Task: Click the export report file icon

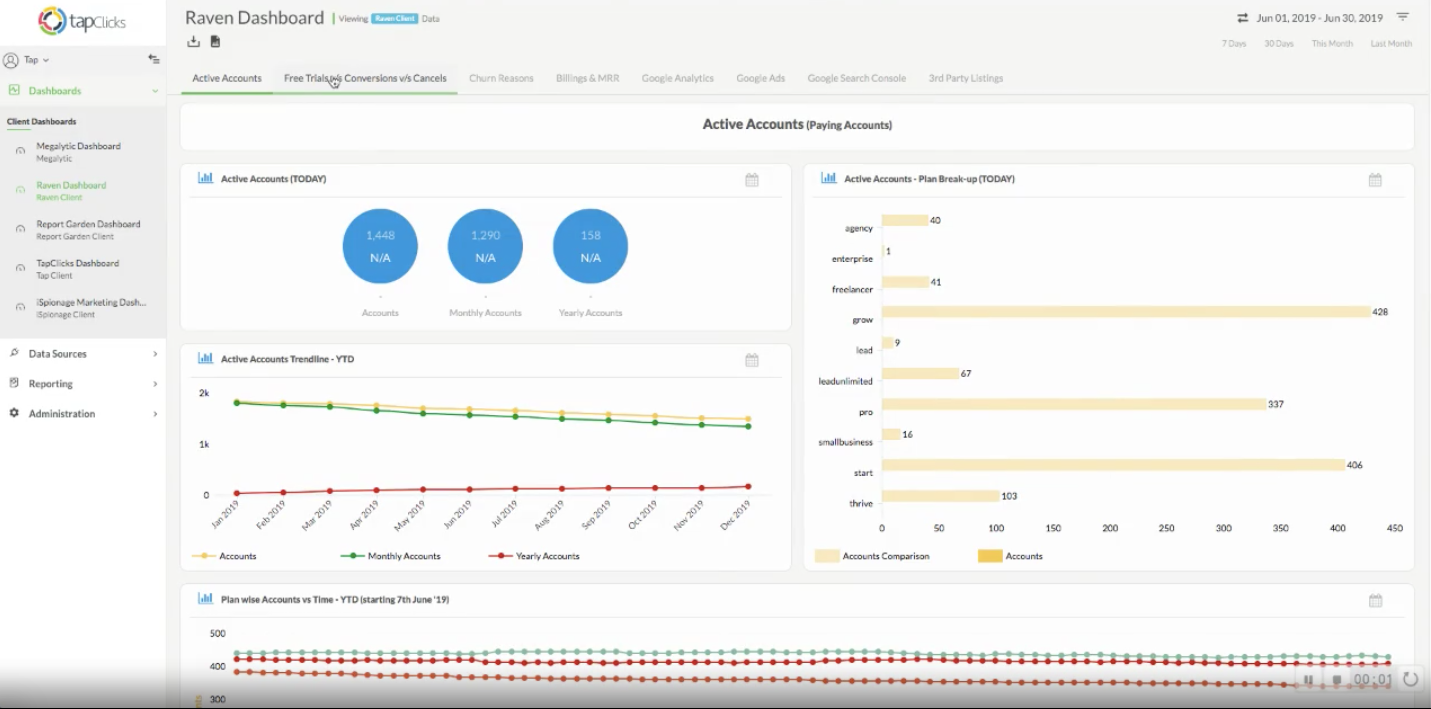Action: pos(215,41)
